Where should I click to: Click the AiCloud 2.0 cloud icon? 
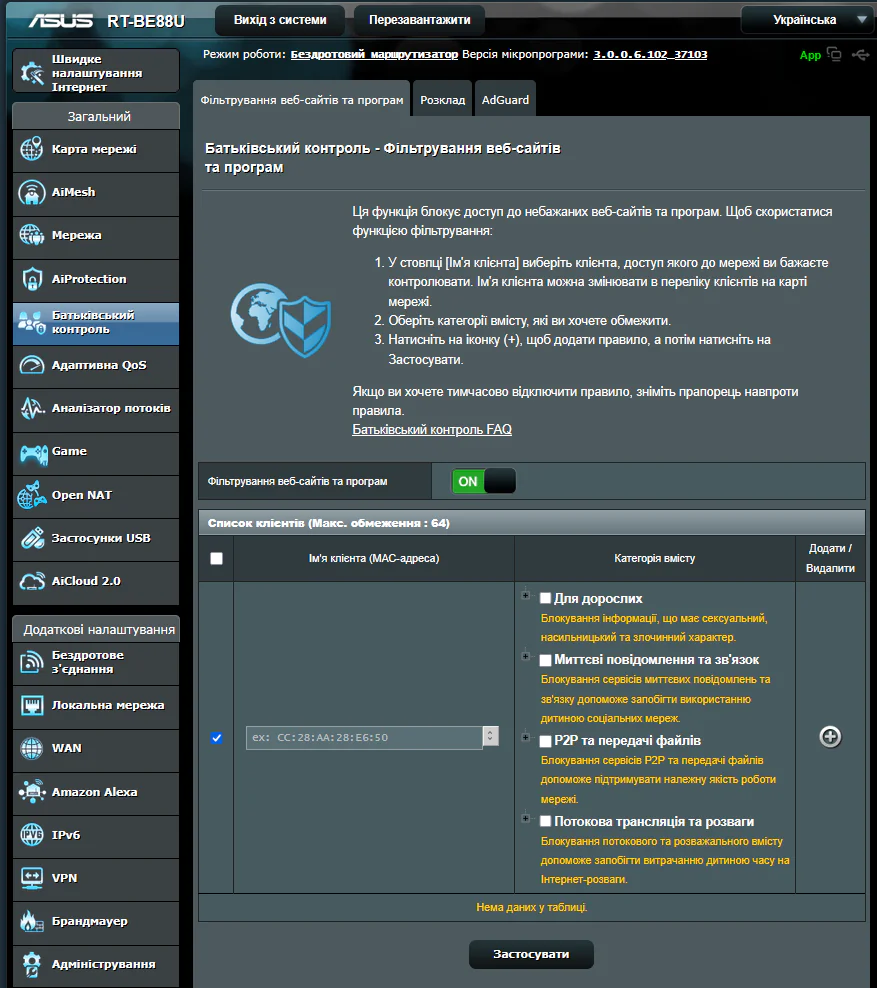[x=32, y=581]
